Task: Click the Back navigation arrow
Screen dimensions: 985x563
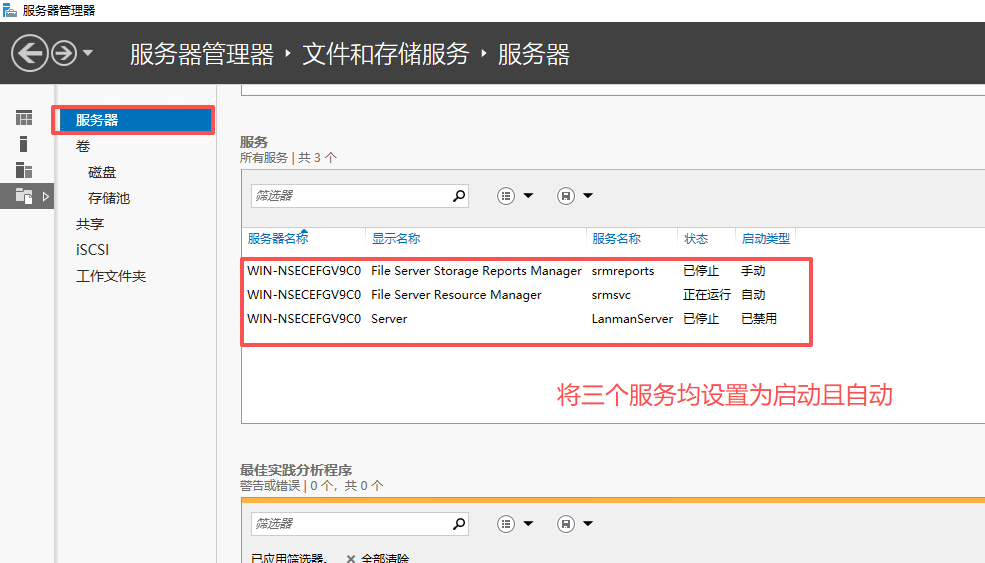Action: pyautogui.click(x=30, y=53)
